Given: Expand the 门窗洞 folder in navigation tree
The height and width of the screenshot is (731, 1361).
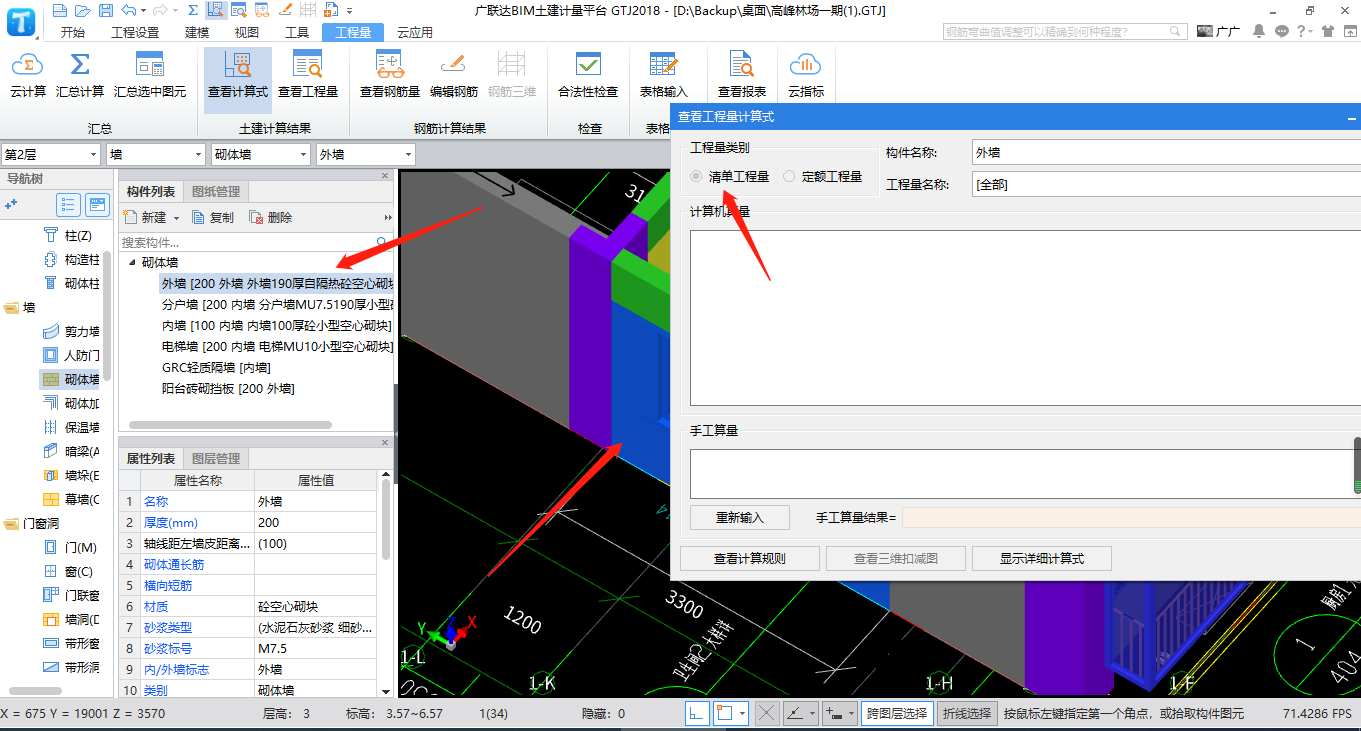Looking at the screenshot, I should (12, 523).
